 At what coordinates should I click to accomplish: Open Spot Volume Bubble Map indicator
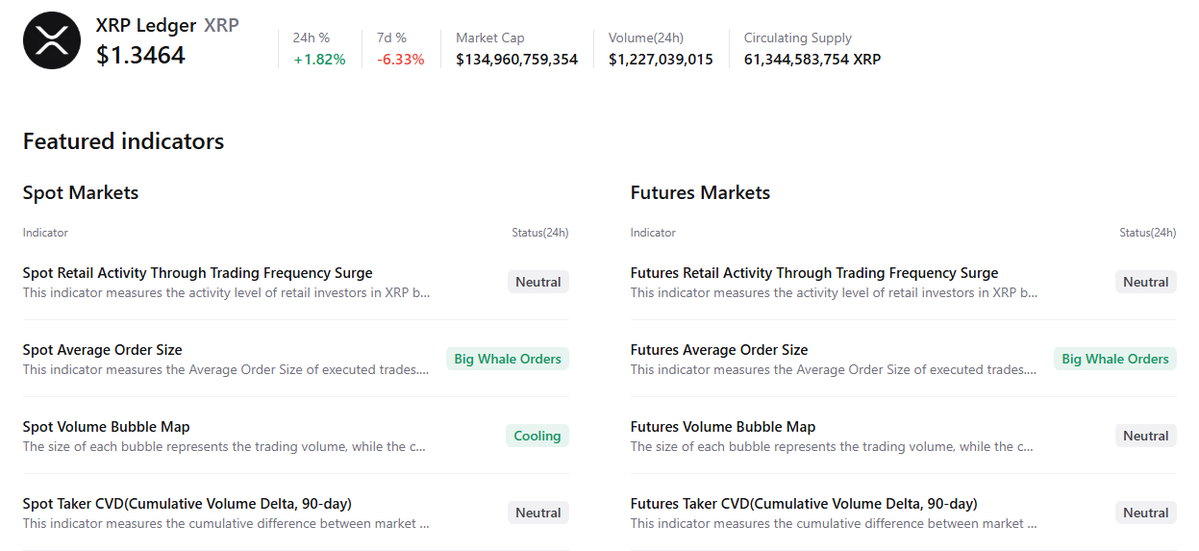[x=106, y=427]
